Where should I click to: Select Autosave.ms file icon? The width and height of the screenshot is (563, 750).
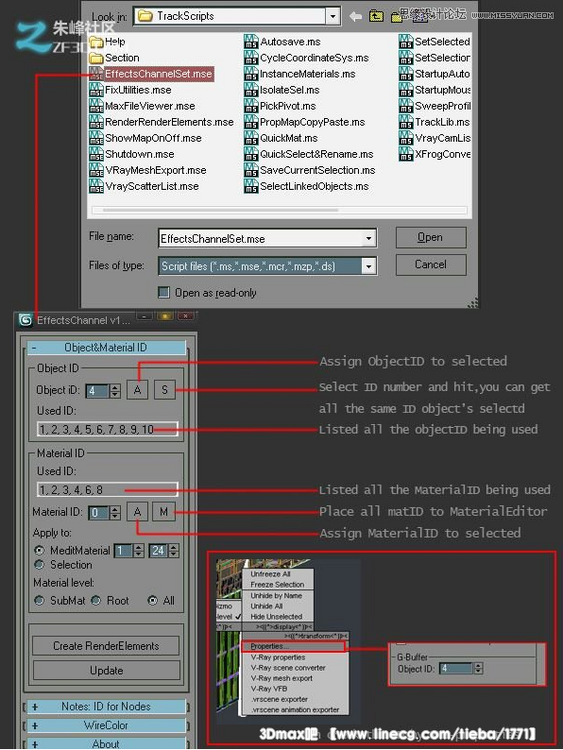[251, 42]
